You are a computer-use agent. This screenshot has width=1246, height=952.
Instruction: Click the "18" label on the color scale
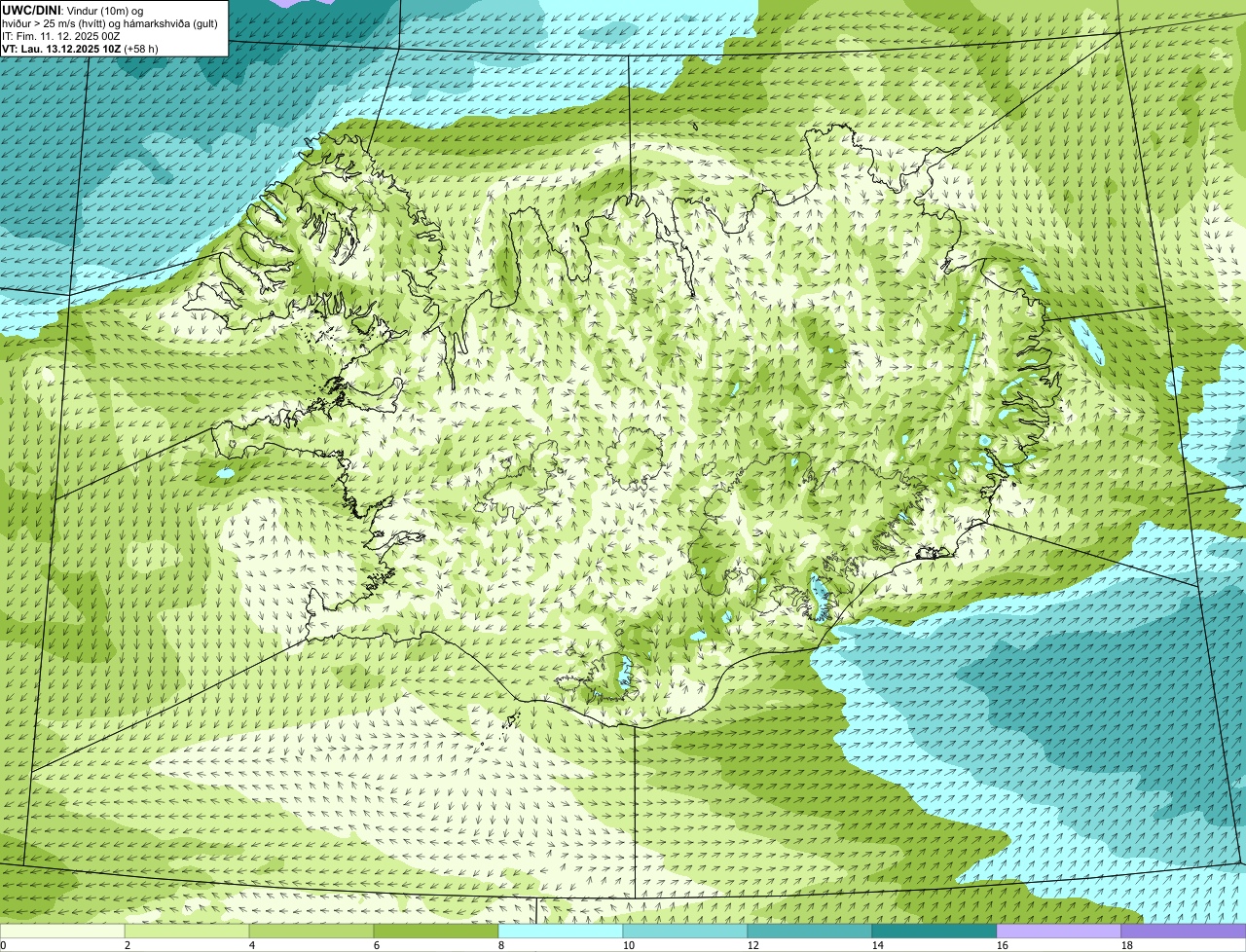click(1127, 945)
